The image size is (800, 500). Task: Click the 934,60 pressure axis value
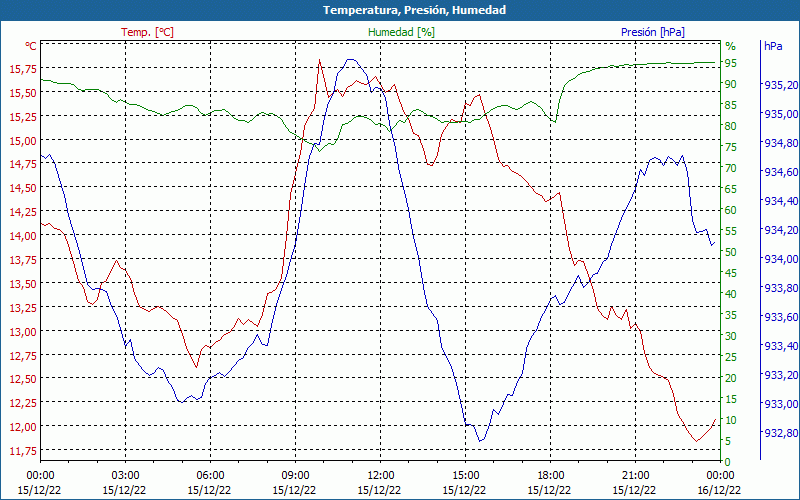click(x=781, y=172)
